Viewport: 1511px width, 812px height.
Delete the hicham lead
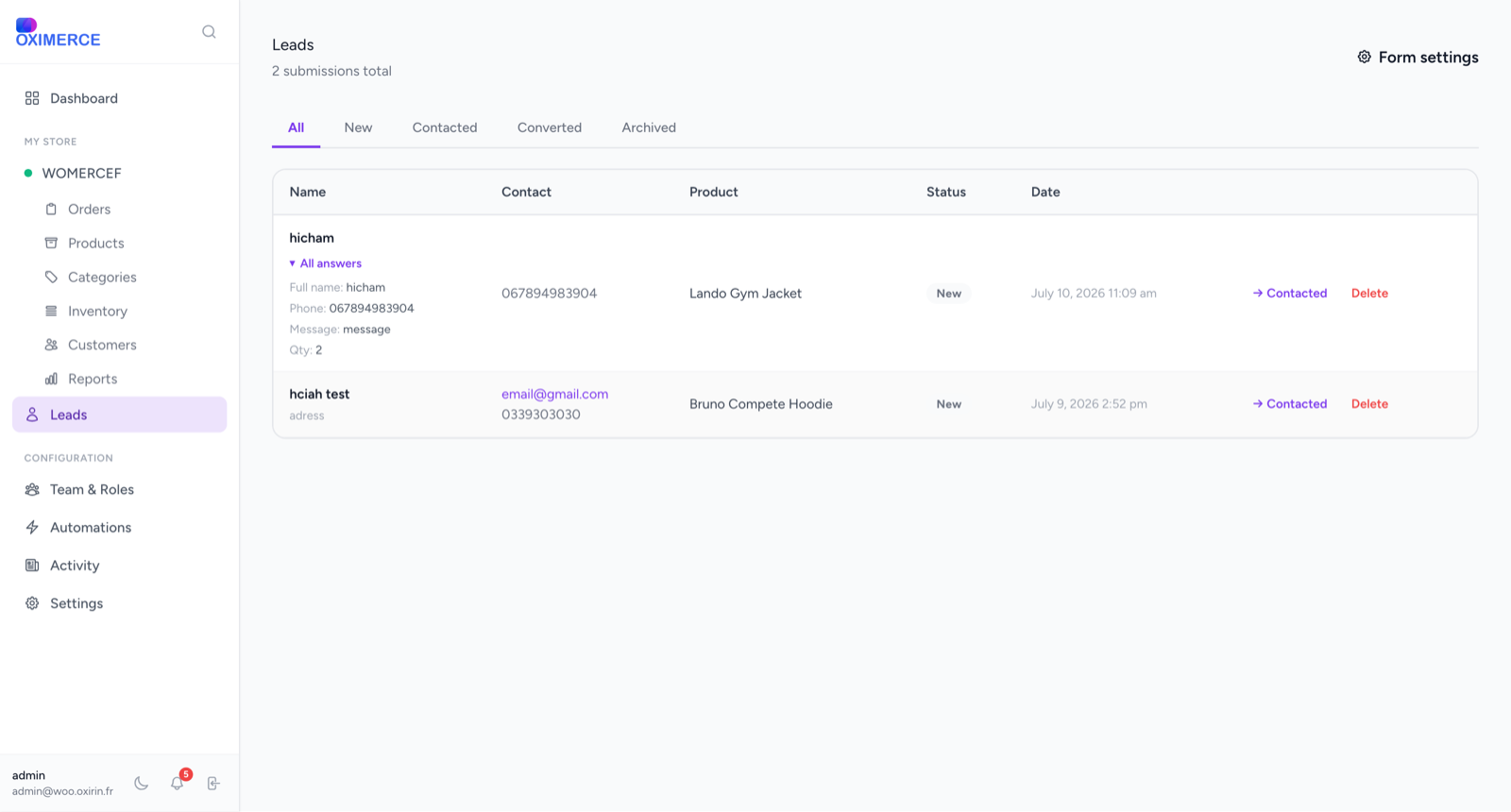pyautogui.click(x=1369, y=294)
